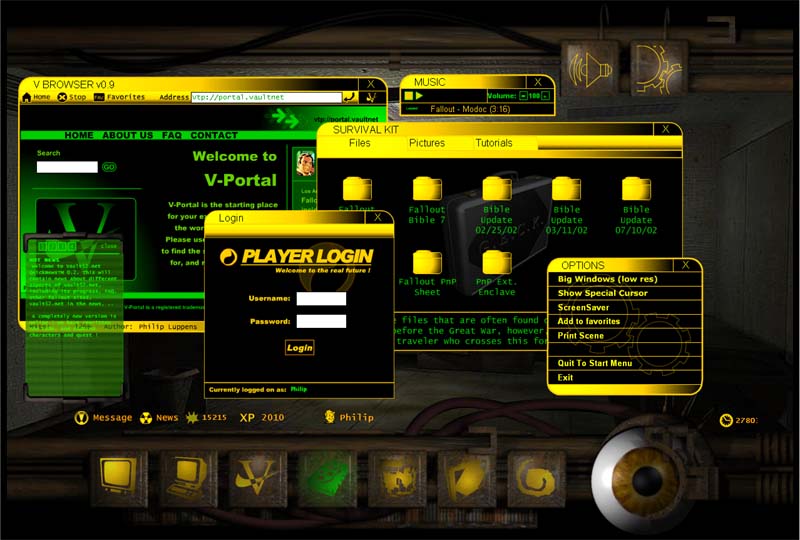The height and width of the screenshot is (540, 800).
Task: Stop the music with the square button
Action: 408,95
